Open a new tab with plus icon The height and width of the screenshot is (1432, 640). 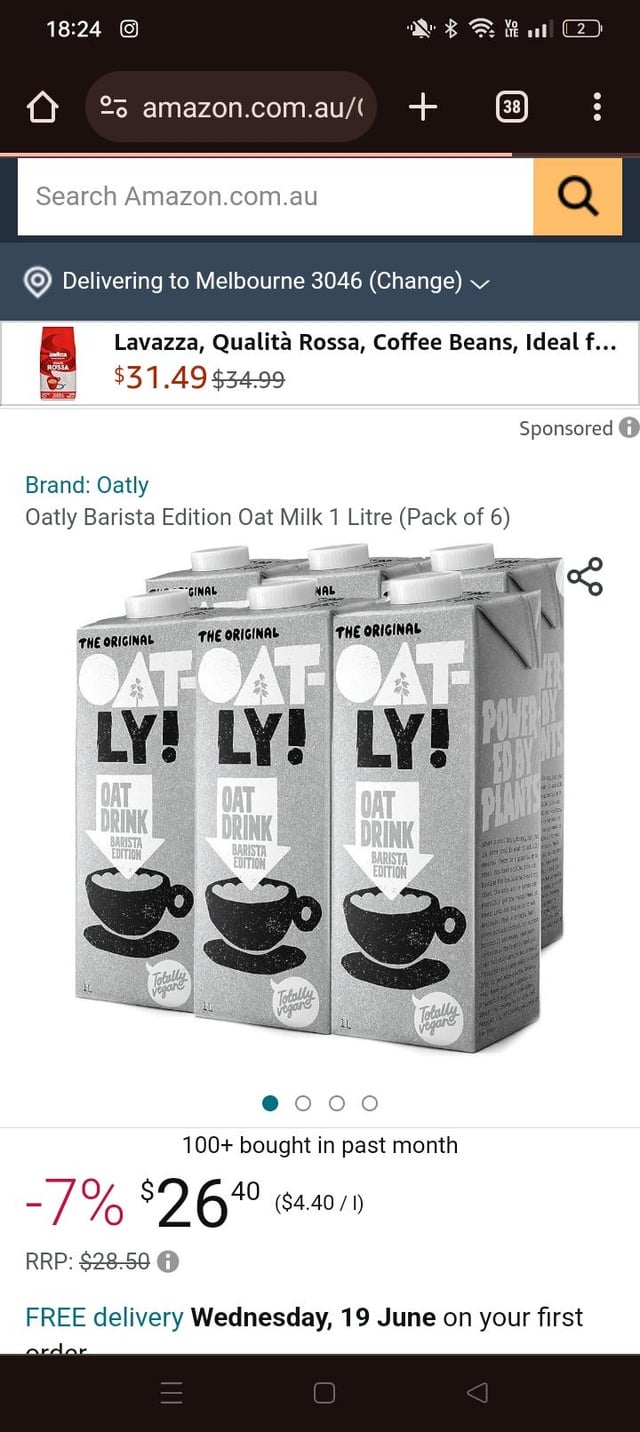tap(423, 107)
